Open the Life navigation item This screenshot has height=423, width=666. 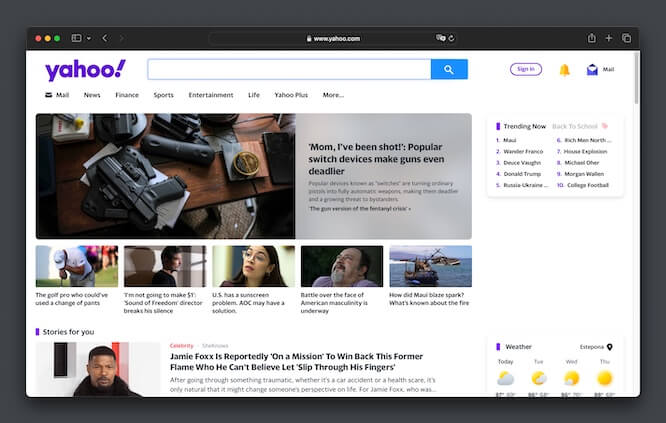(x=254, y=95)
